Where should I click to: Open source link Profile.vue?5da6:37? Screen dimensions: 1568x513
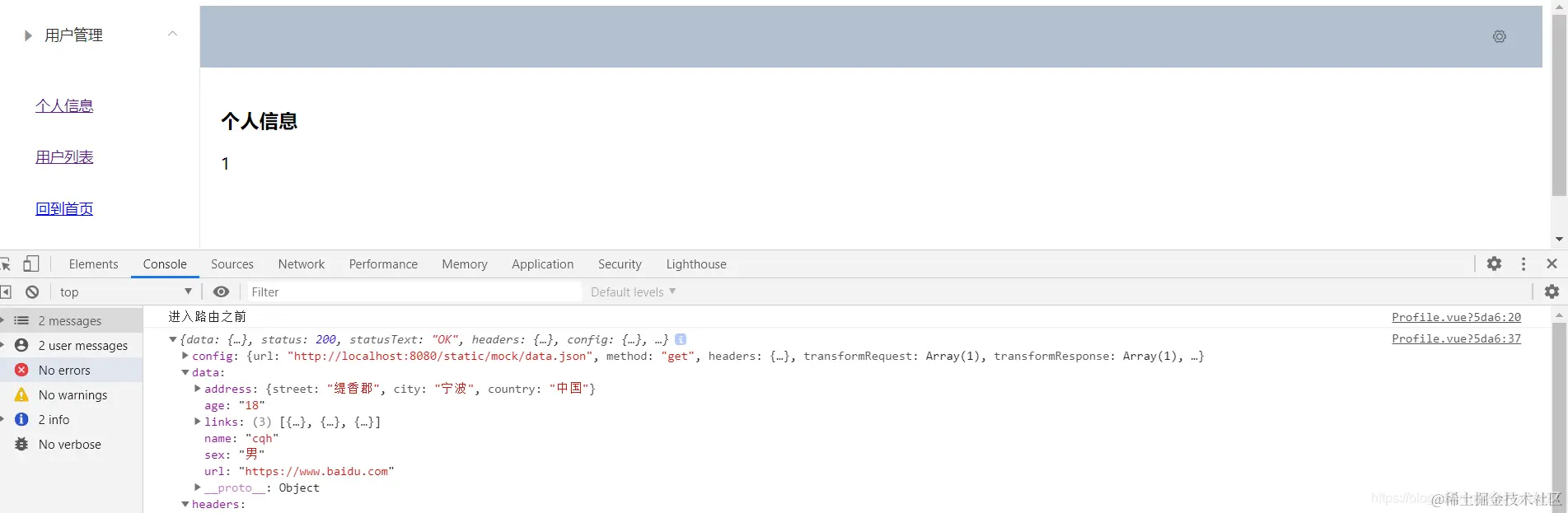[1456, 338]
